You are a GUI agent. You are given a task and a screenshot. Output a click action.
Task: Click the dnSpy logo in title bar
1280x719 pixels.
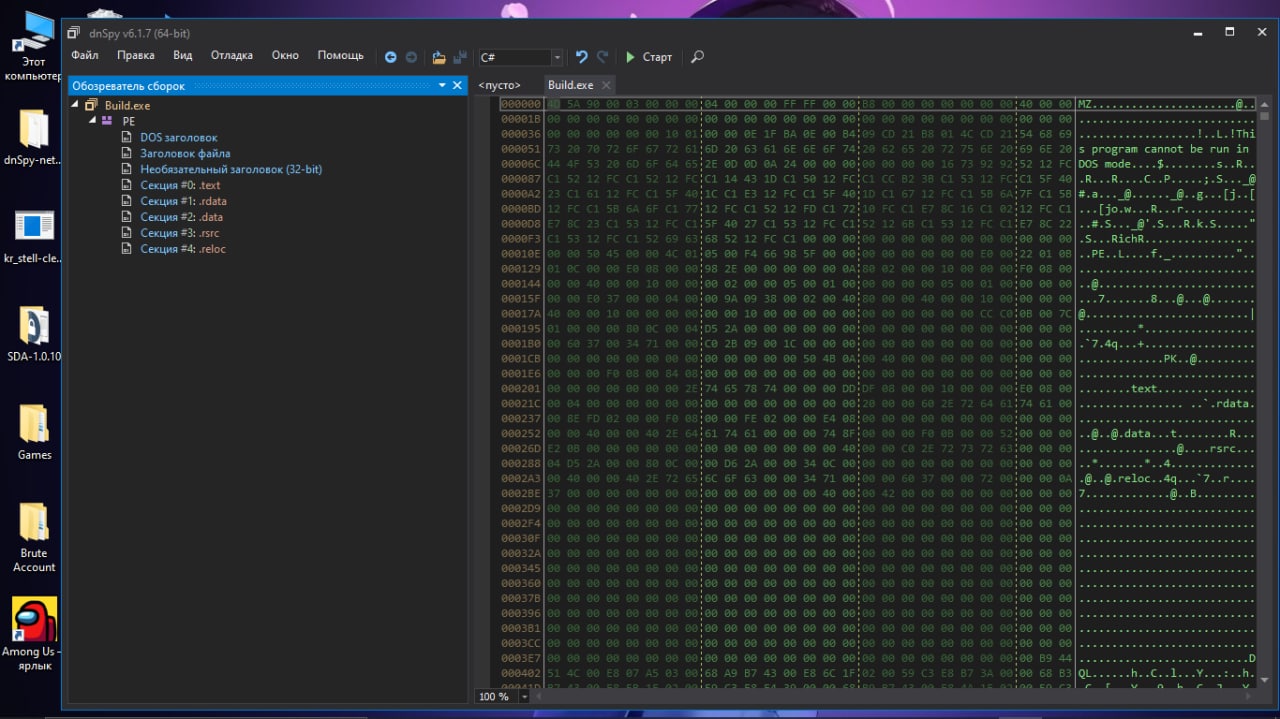[73, 33]
